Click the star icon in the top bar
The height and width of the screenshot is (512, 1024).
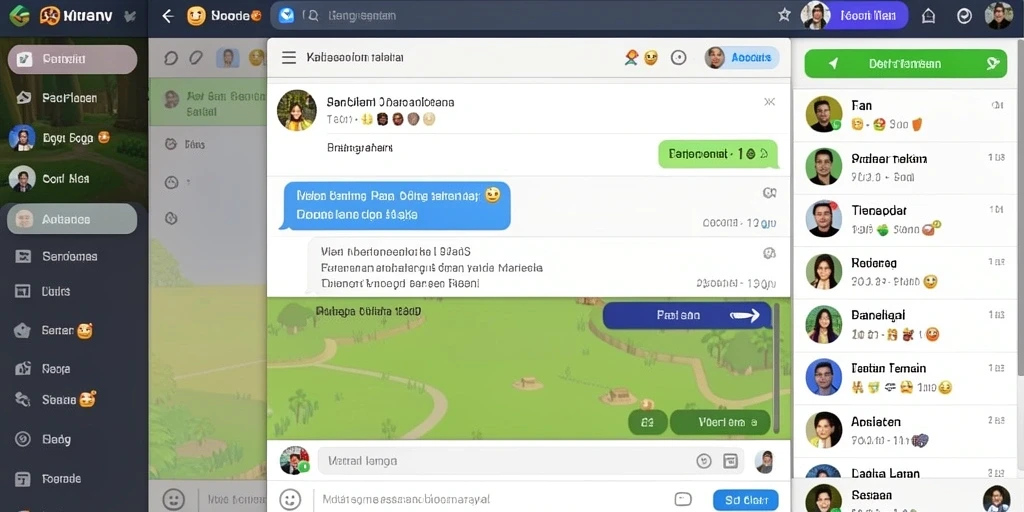tap(784, 15)
